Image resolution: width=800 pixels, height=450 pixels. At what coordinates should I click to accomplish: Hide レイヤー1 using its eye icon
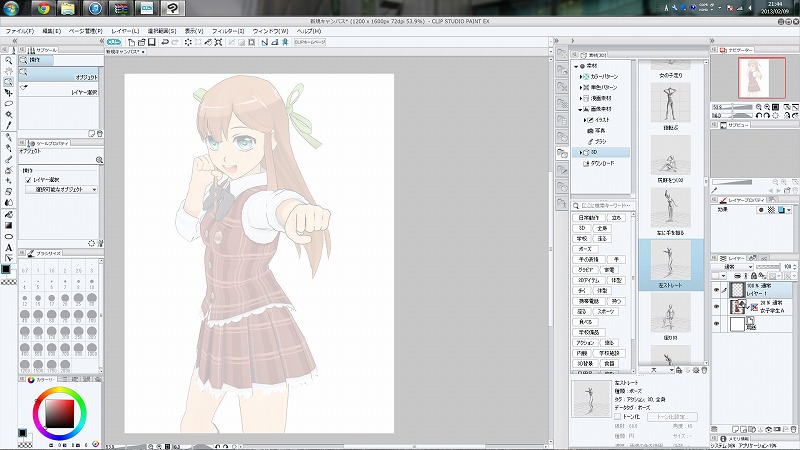(x=716, y=288)
